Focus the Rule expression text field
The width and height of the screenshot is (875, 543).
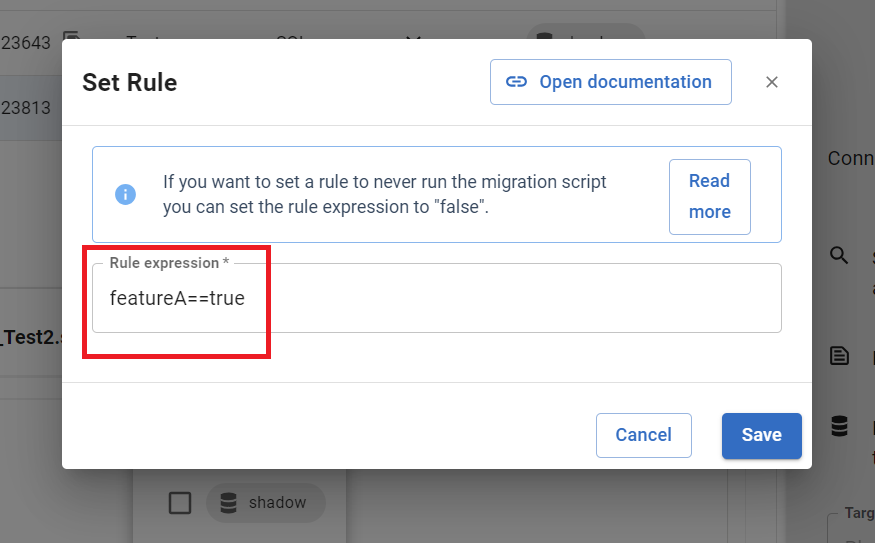click(x=436, y=298)
